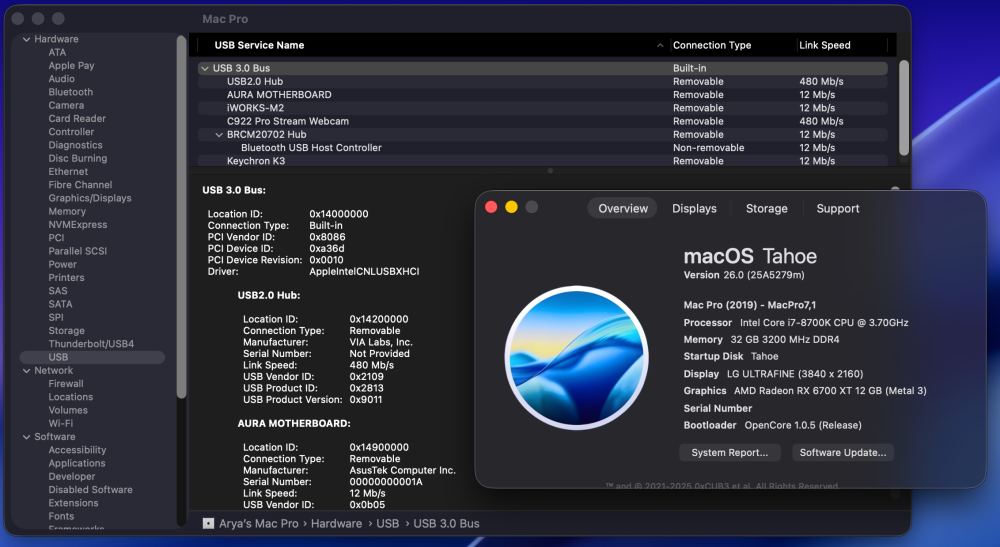Click the split-view divider handle dot

(550, 171)
